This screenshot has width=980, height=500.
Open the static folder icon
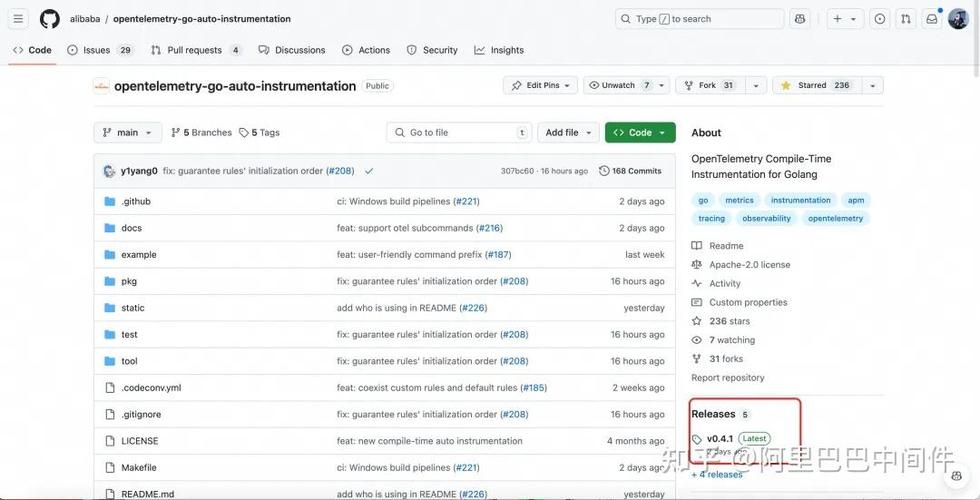(x=110, y=308)
